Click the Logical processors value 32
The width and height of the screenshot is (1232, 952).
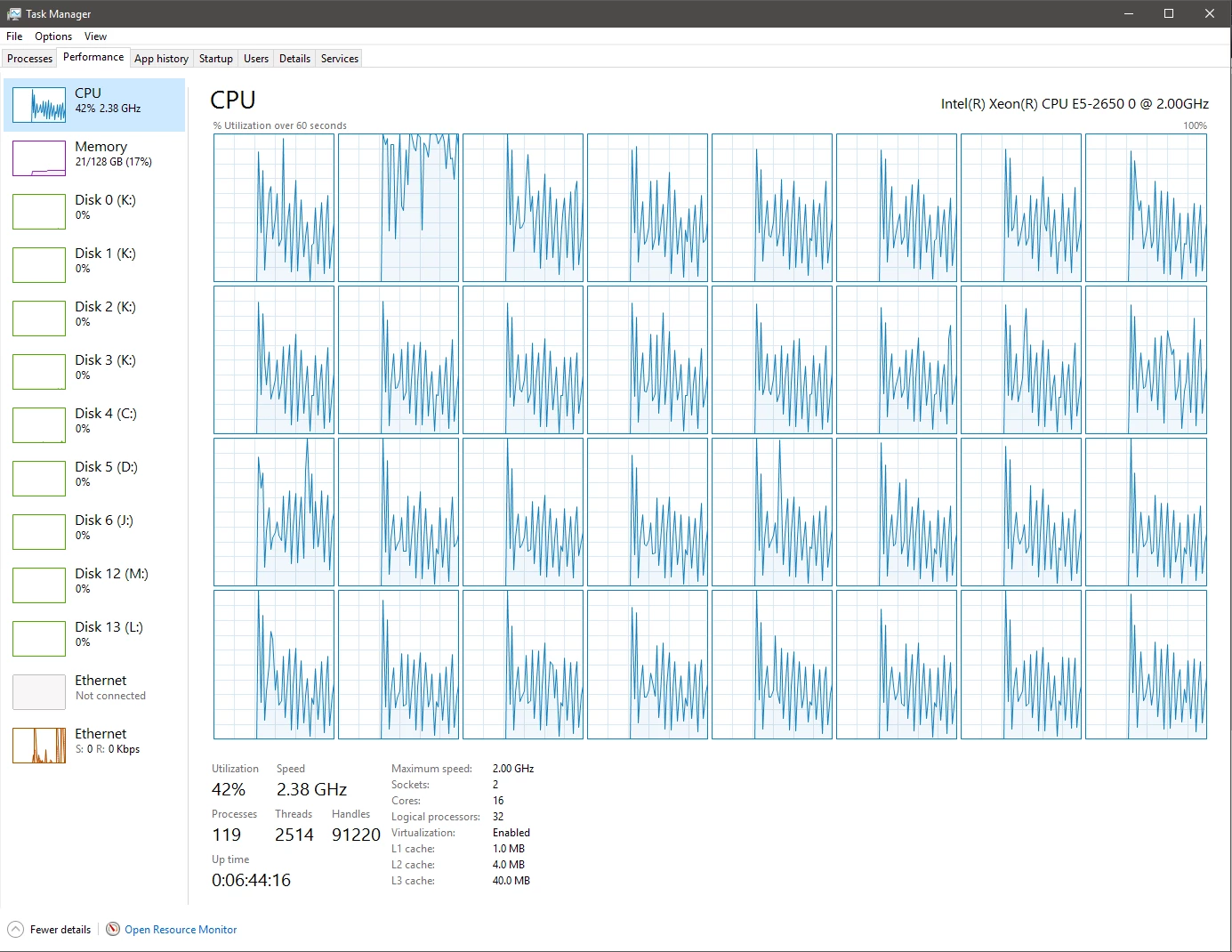(x=498, y=817)
